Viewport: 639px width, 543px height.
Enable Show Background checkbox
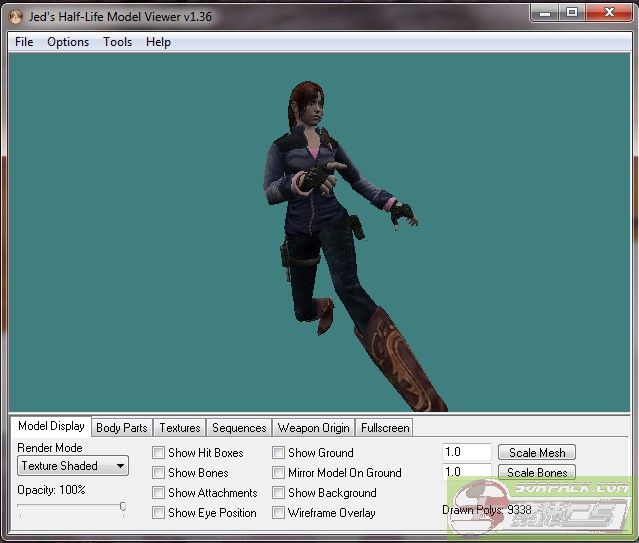tap(278, 493)
